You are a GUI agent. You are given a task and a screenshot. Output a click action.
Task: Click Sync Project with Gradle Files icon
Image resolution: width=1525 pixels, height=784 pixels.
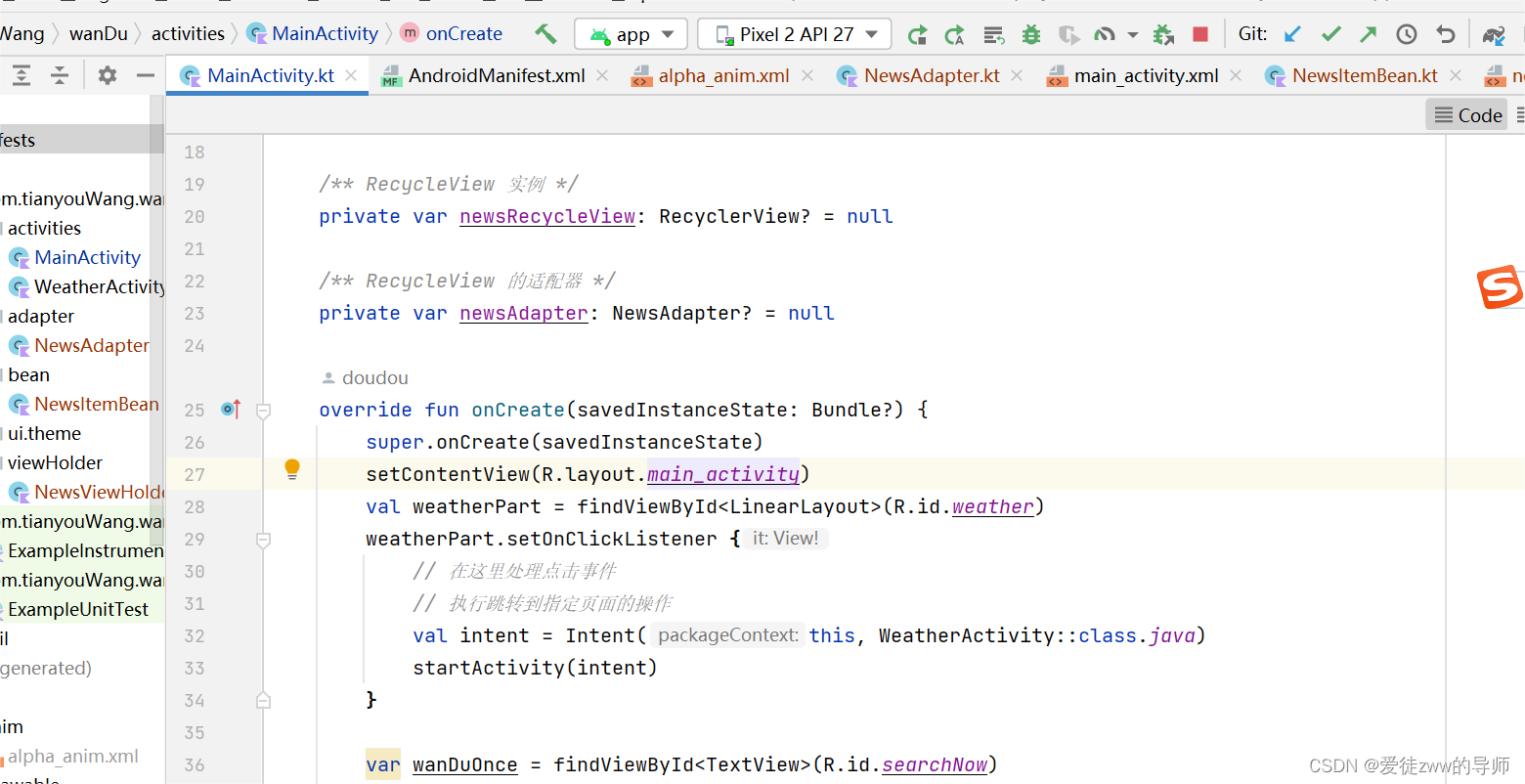[x=1494, y=35]
